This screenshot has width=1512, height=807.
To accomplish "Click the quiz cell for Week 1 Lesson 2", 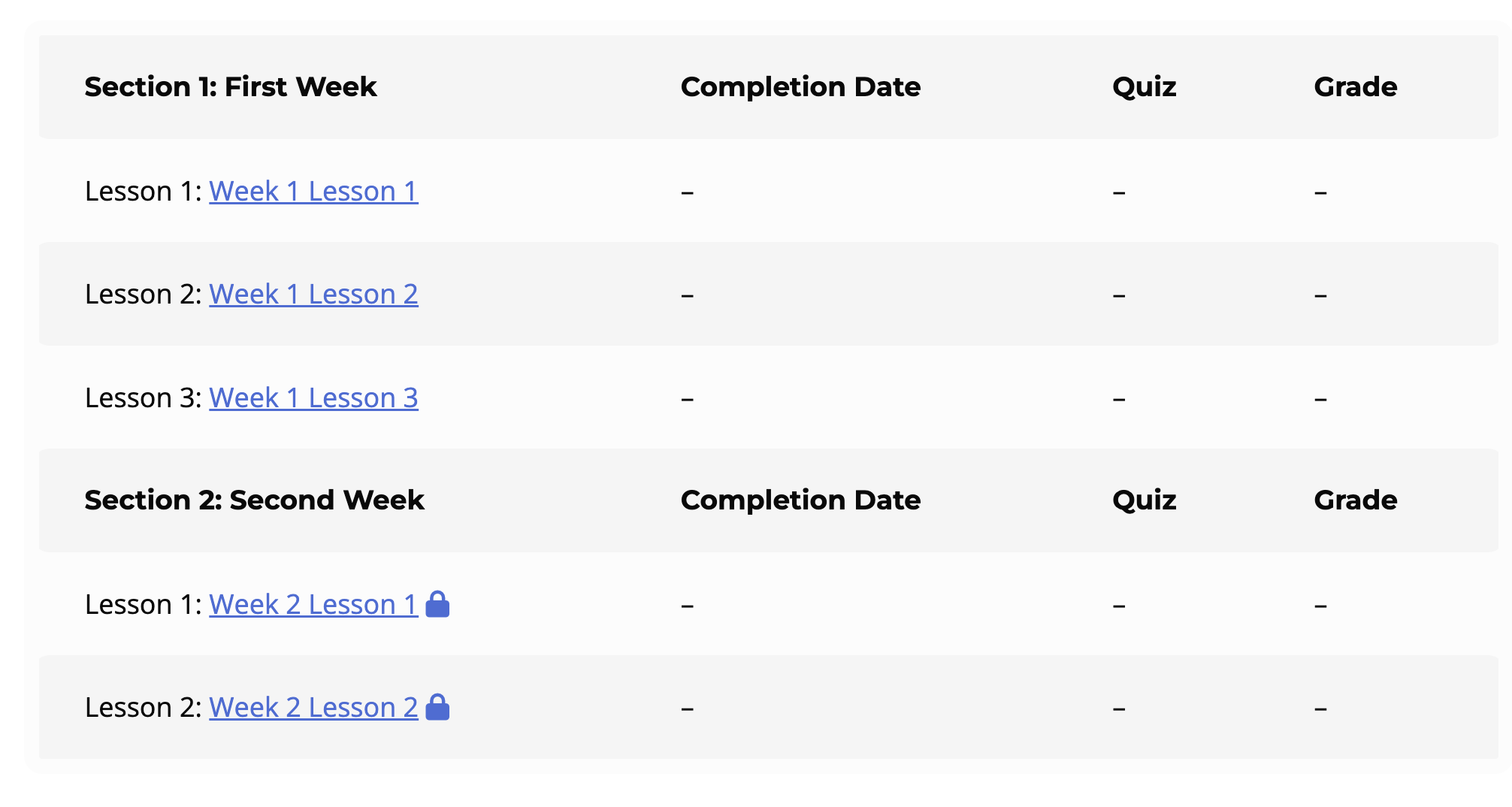I will tap(1119, 295).
